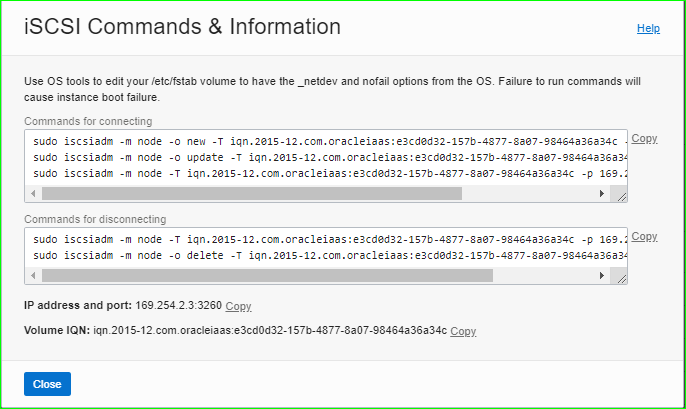
Task: Click left scroll arrow in connecting commands box
Action: (35, 194)
